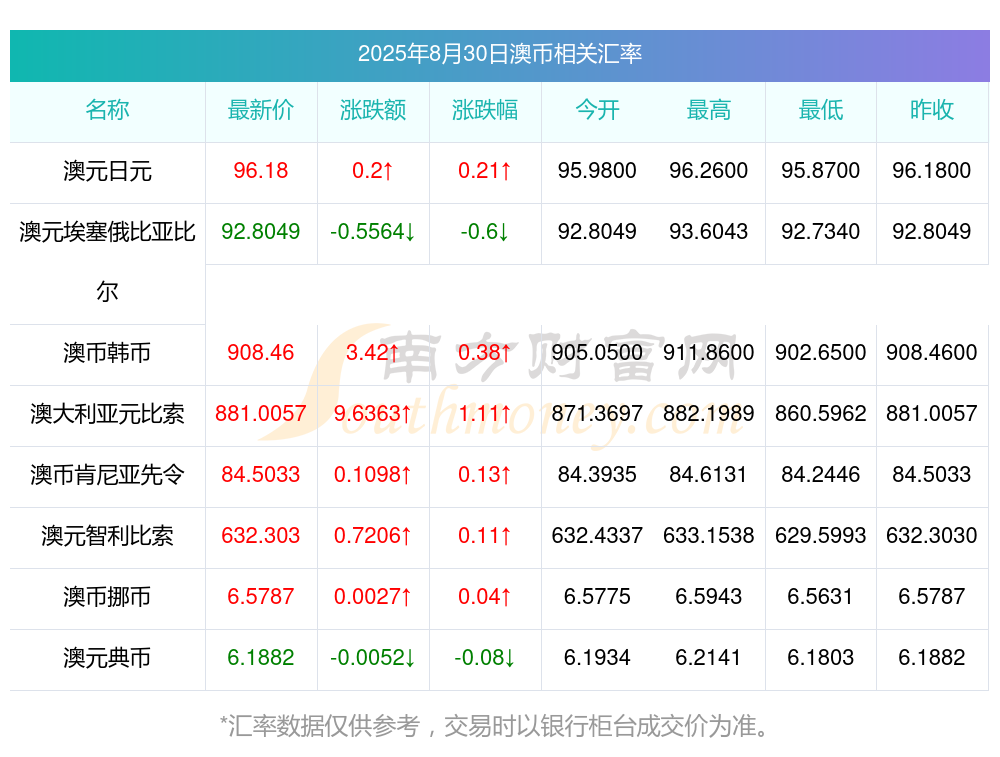Click change percent 0.11↑
Image resolution: width=1000 pixels, height=757 pixels.
click(485, 535)
